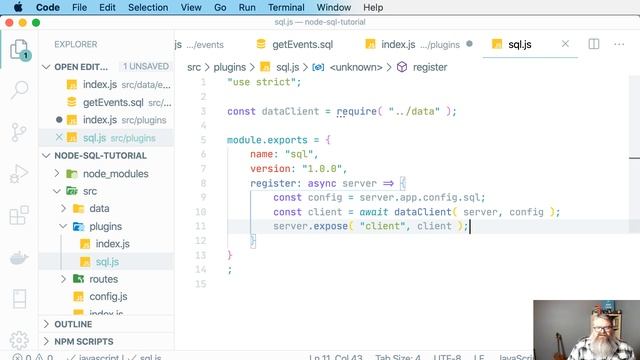This screenshot has height=360, width=640.
Task: Open the Help menu
Action: click(373, 7)
